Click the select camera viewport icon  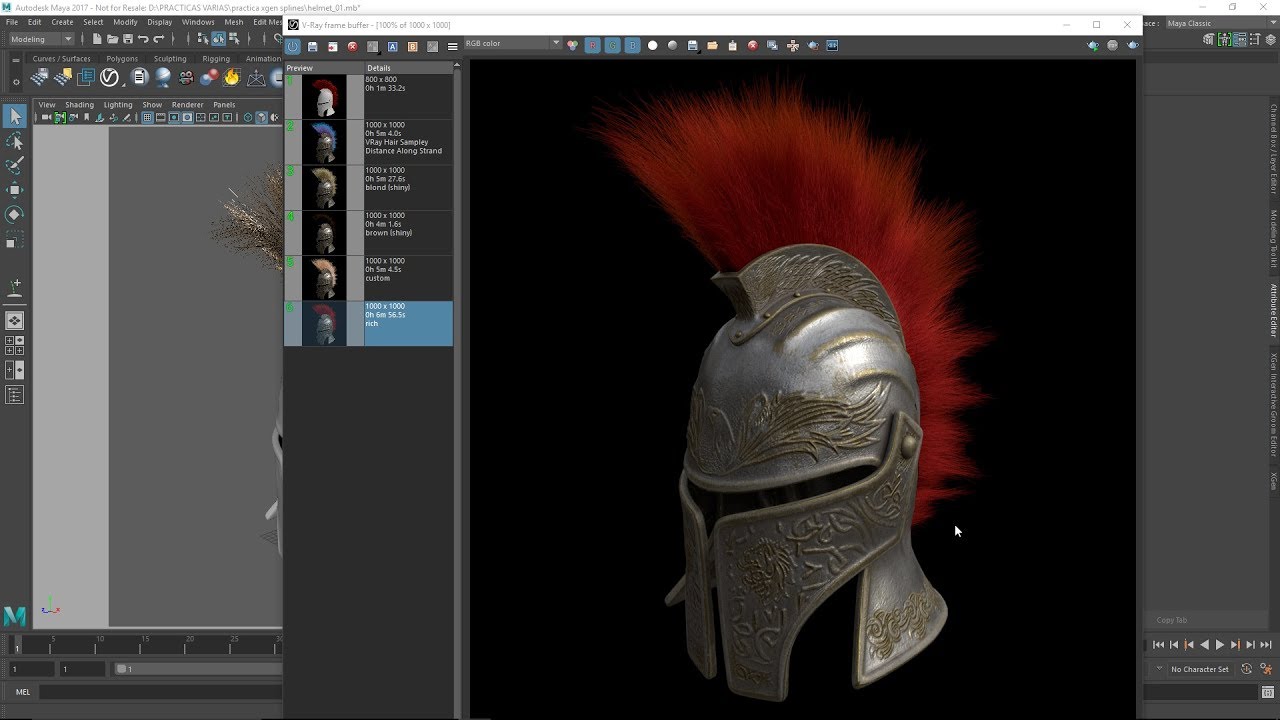(46, 117)
